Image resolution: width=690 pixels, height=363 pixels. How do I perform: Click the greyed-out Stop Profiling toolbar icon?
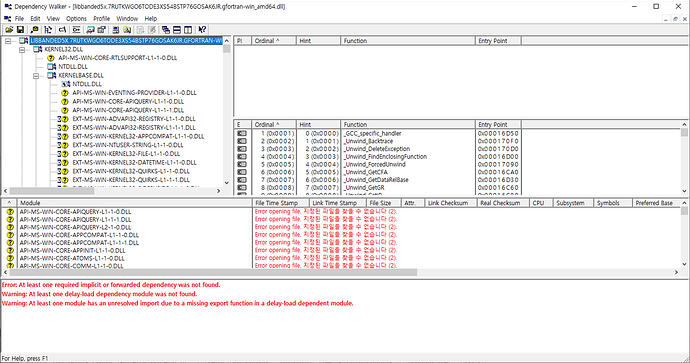[x=152, y=29]
